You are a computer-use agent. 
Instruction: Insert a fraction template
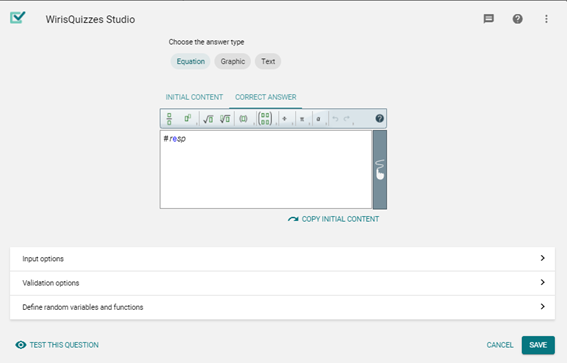169,119
